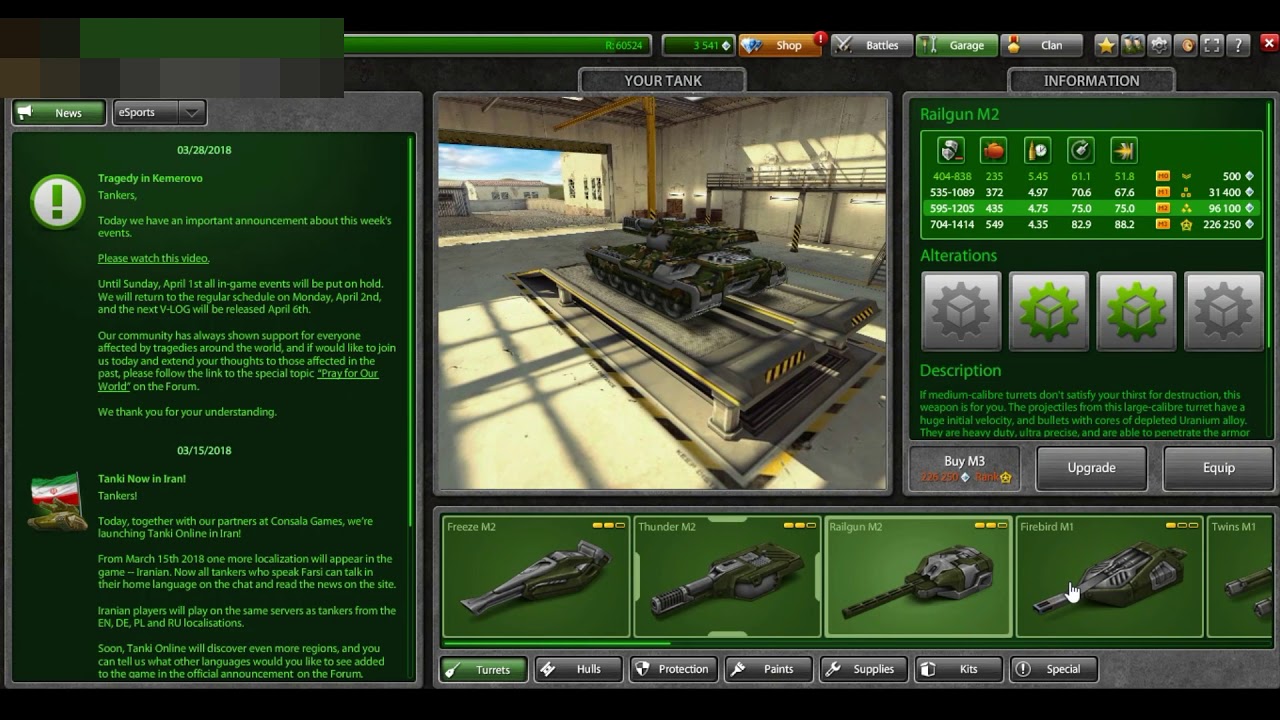Switch to the Special category tab
Screen dimensions: 1280x720
click(x=1053, y=669)
